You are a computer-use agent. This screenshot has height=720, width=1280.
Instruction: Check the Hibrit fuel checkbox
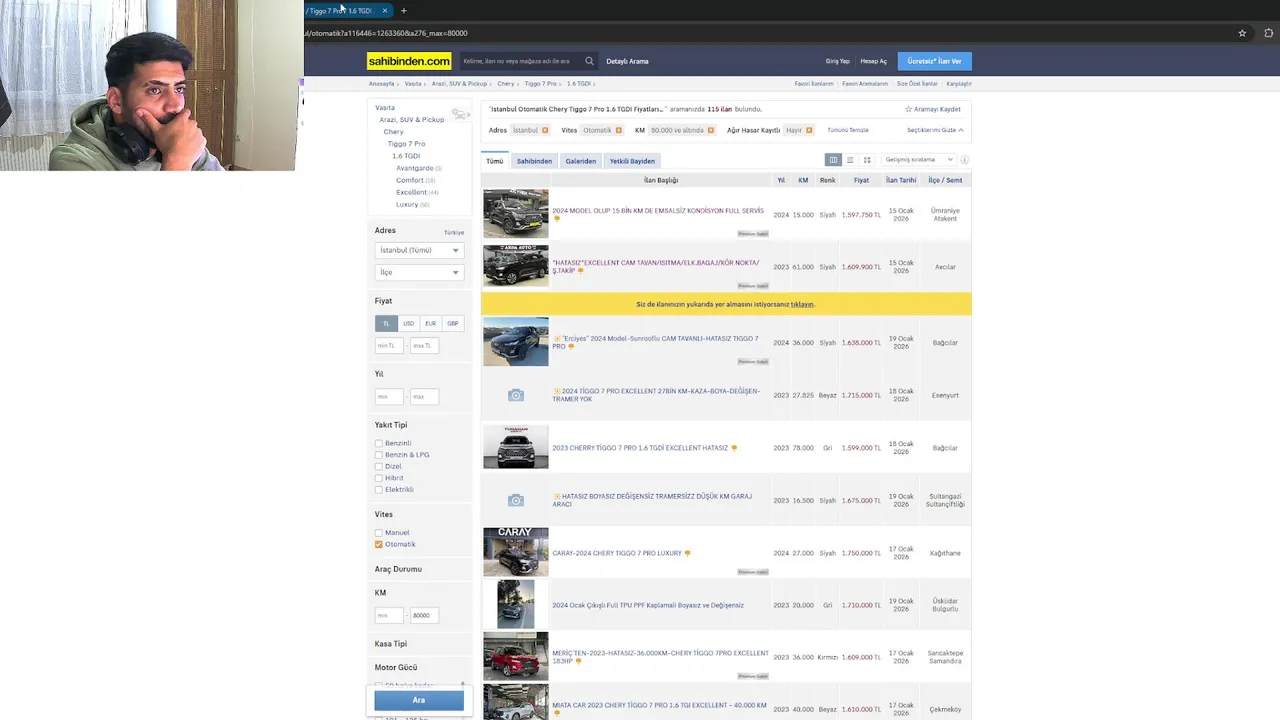tap(379, 478)
